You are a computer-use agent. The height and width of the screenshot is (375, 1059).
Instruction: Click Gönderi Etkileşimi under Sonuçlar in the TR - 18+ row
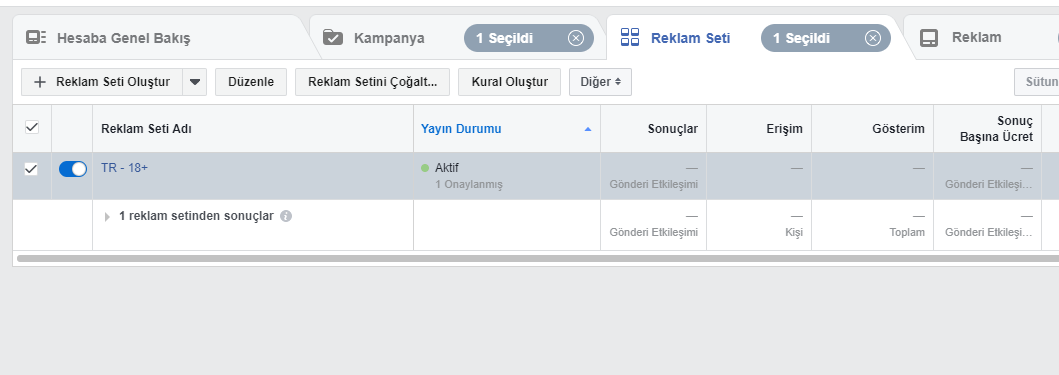653,184
